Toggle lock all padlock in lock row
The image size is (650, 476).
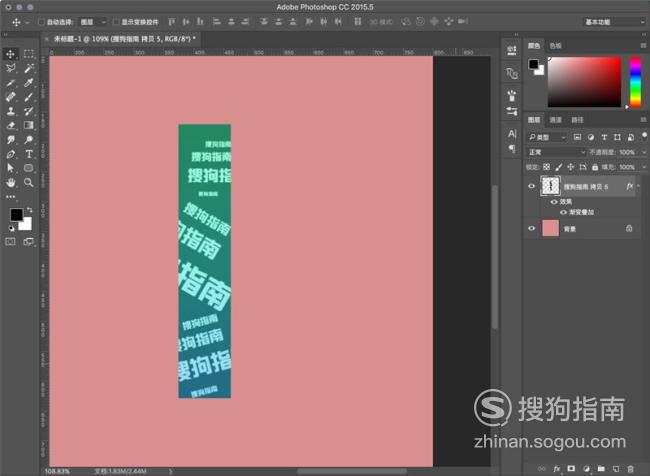tap(595, 167)
